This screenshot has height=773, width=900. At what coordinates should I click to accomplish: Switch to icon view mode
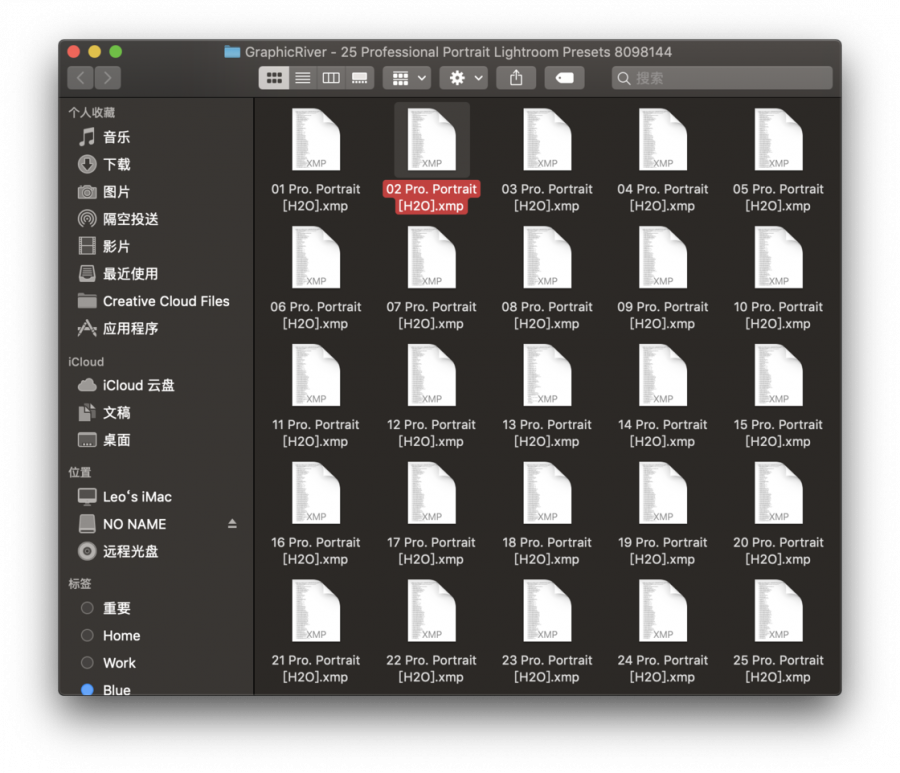274,78
